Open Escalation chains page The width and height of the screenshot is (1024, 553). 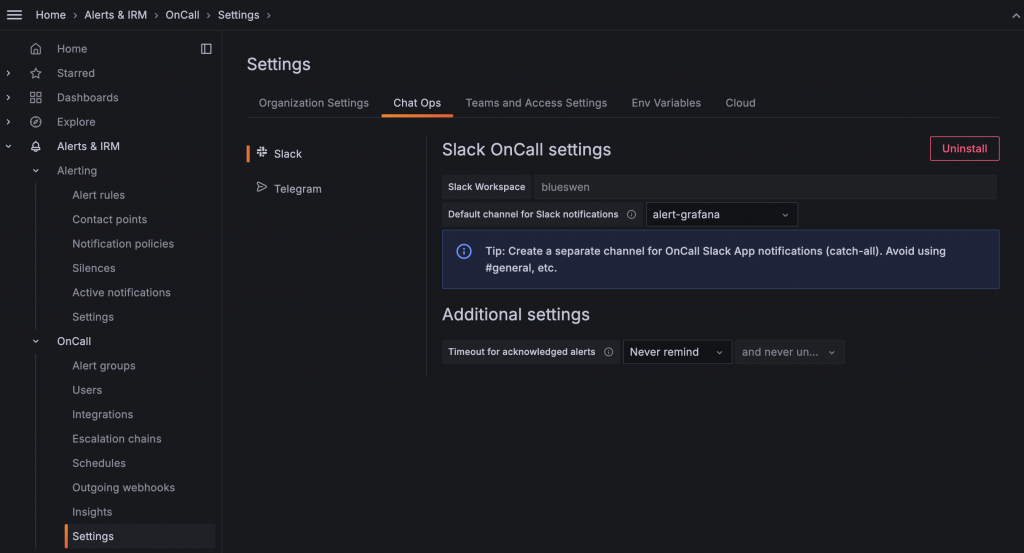(x=117, y=439)
